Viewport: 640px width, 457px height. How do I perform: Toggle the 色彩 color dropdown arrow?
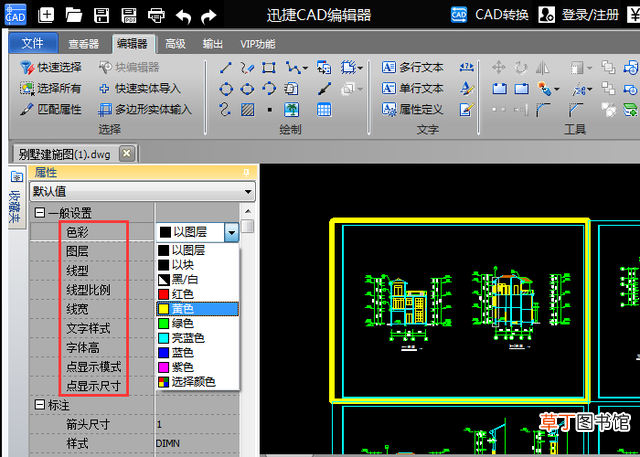[x=231, y=233]
